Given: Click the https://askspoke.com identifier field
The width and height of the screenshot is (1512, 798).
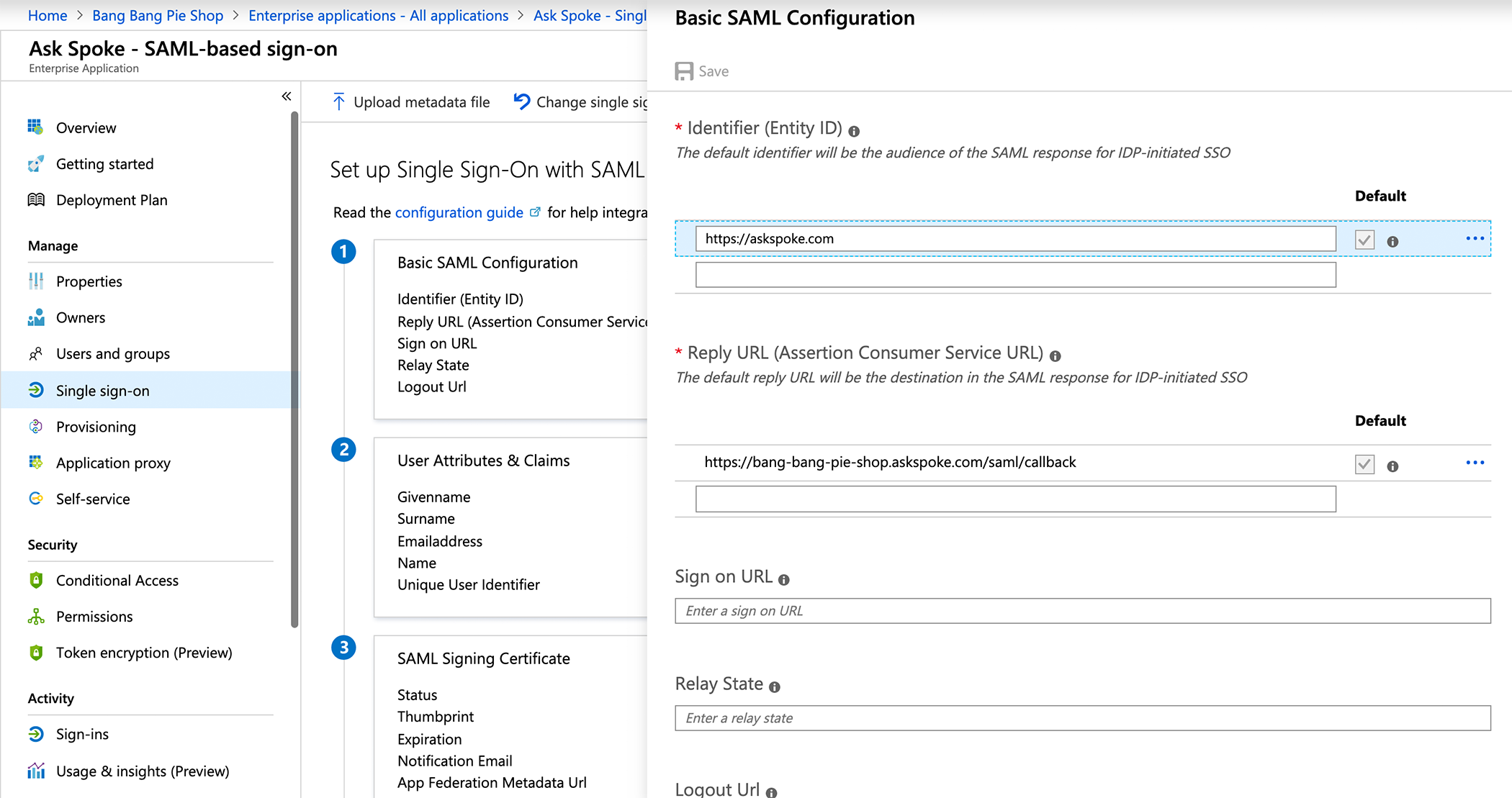Looking at the screenshot, I should click(x=1016, y=239).
